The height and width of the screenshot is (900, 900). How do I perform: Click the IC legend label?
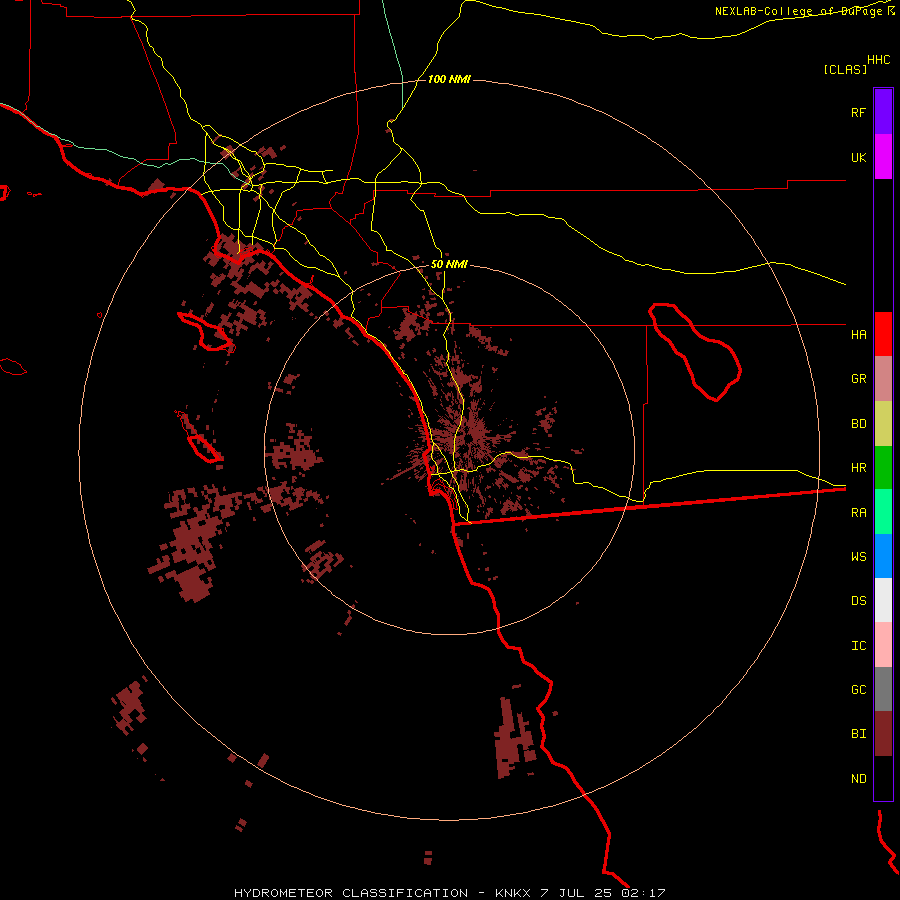point(858,646)
